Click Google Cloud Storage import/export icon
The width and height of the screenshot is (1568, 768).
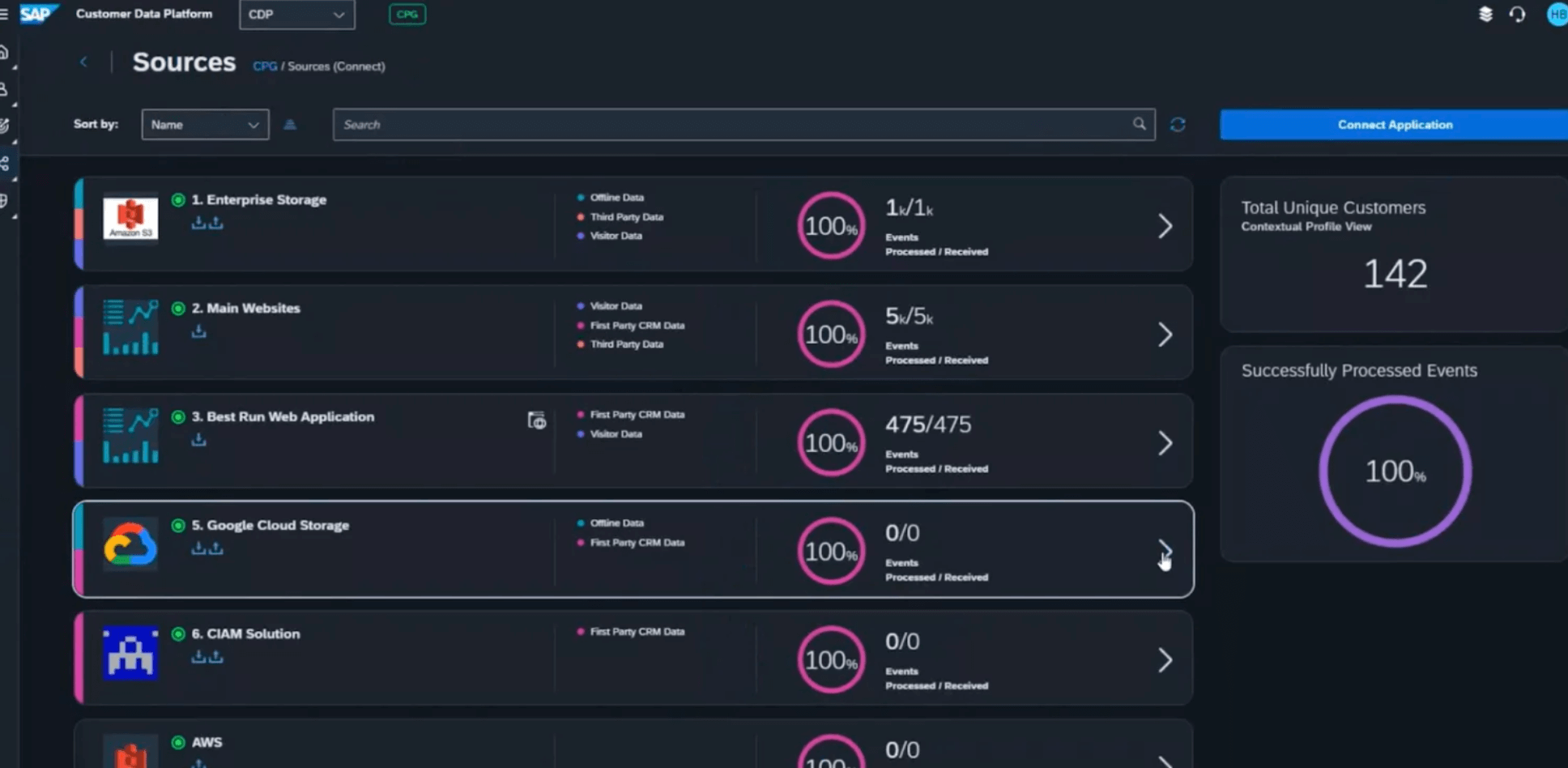(x=207, y=548)
